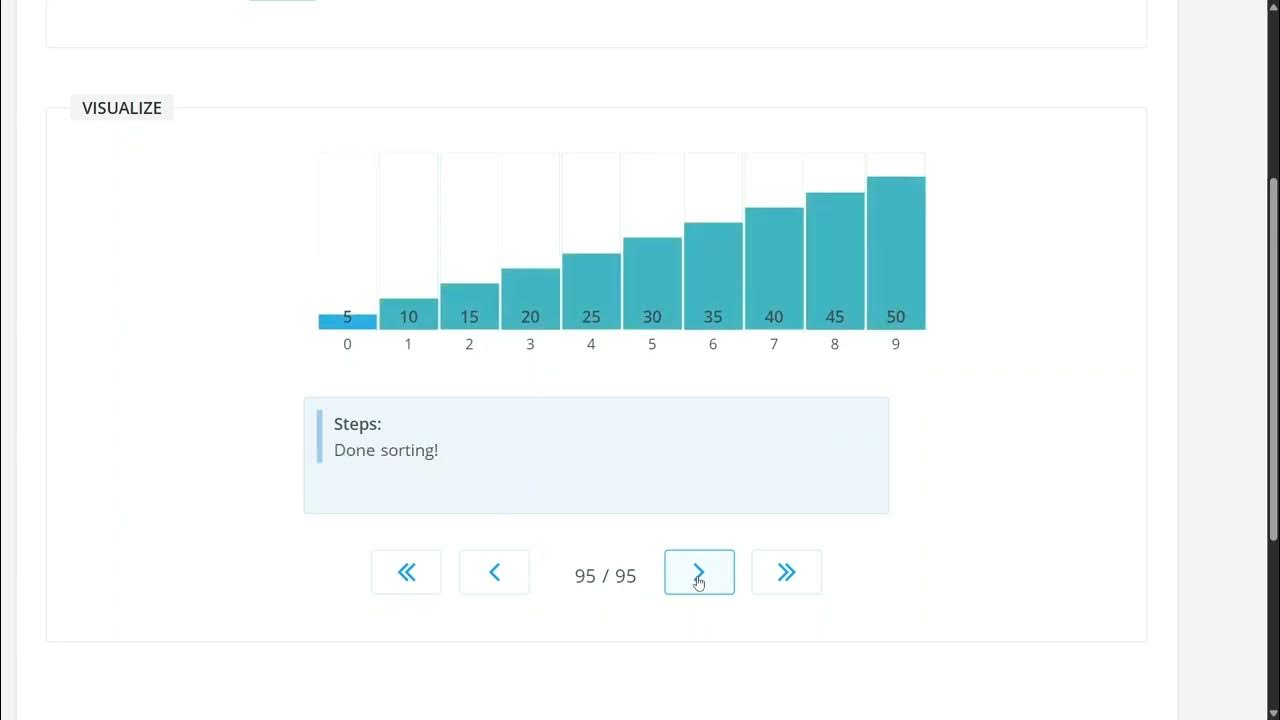This screenshot has width=1280, height=720.
Task: Click the bar labeled 35
Action: (713, 276)
